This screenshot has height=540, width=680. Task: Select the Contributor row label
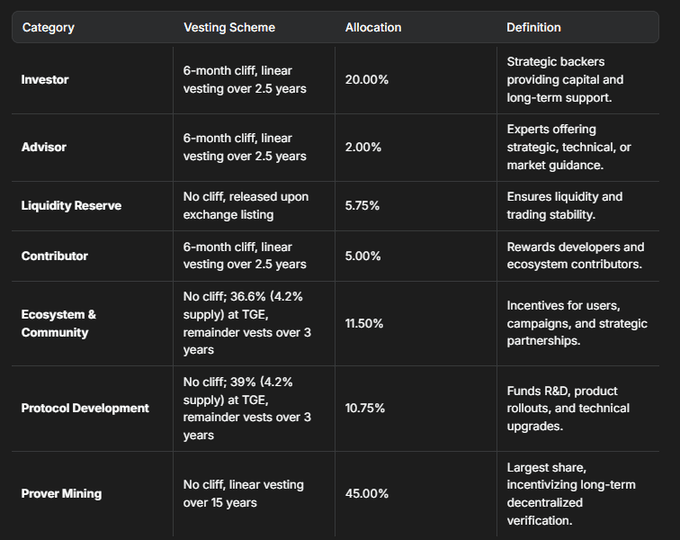pos(55,256)
